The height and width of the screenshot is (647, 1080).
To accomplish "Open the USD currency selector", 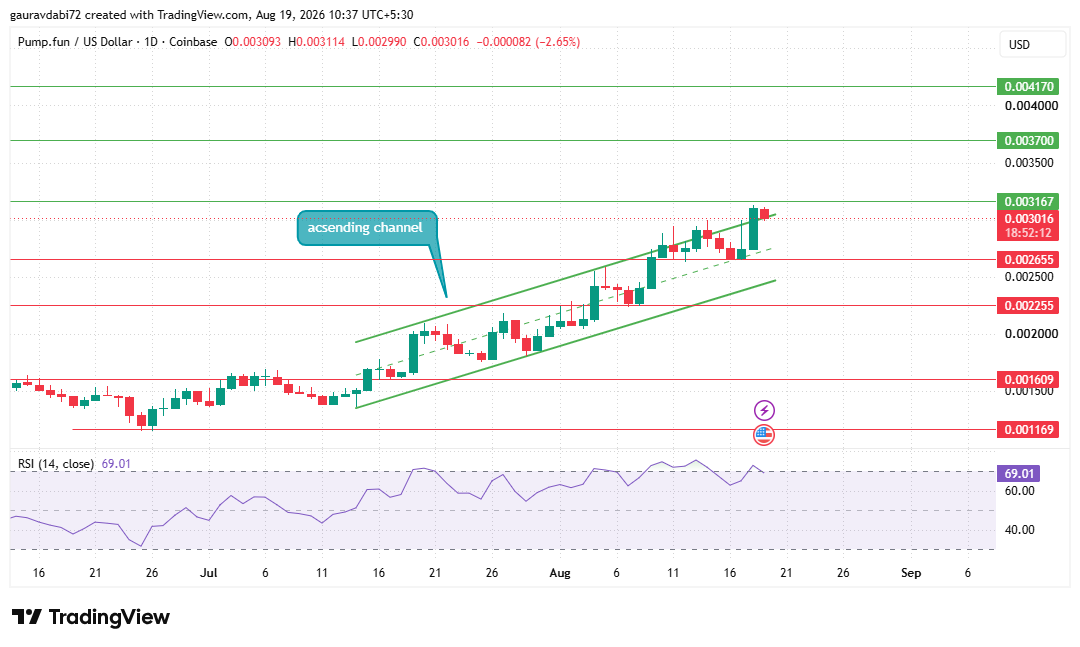I will [1031, 44].
